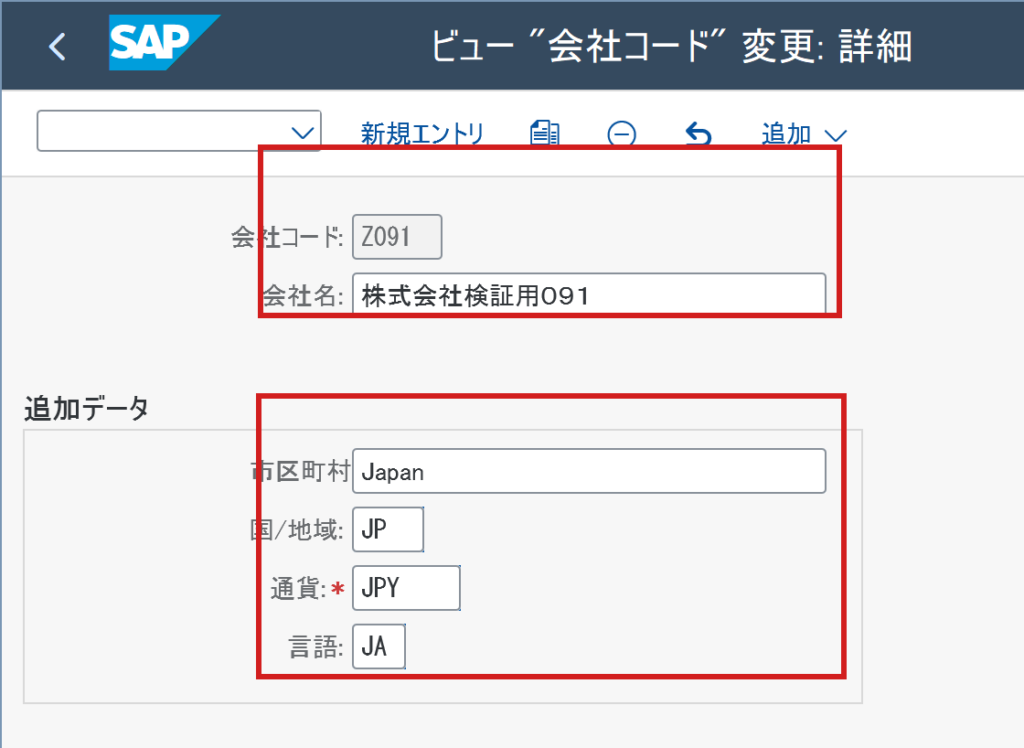Click the SAP logo

pyautogui.click(x=164, y=42)
